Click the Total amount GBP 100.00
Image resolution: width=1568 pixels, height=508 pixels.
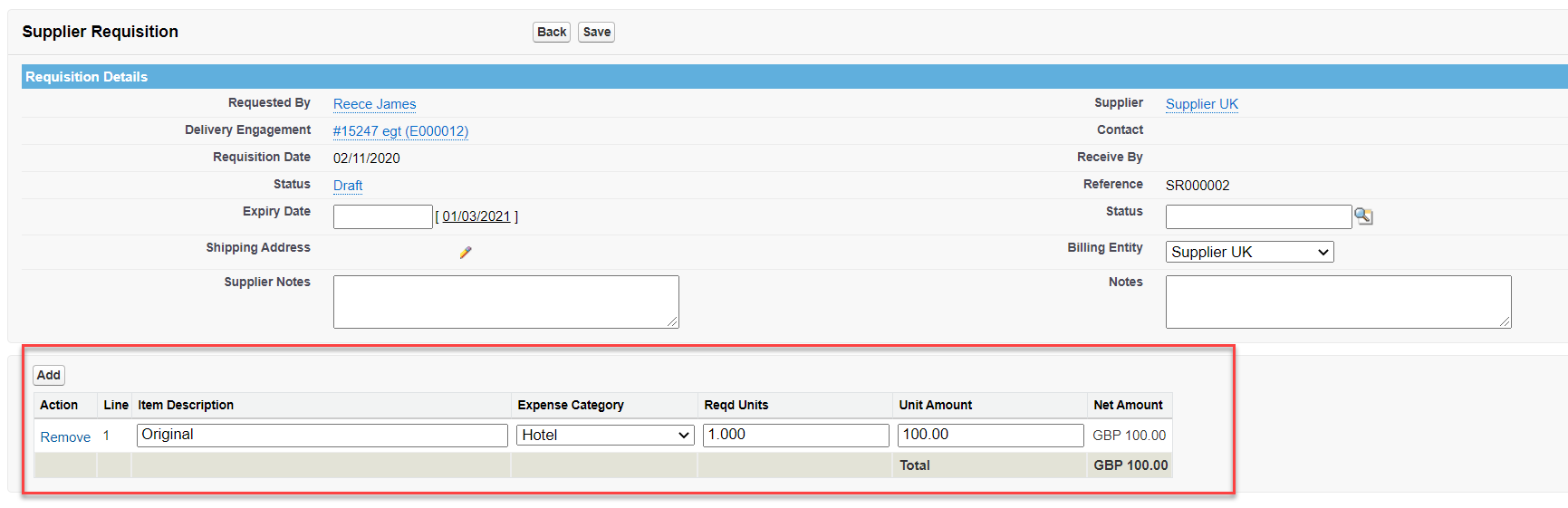(1130, 465)
